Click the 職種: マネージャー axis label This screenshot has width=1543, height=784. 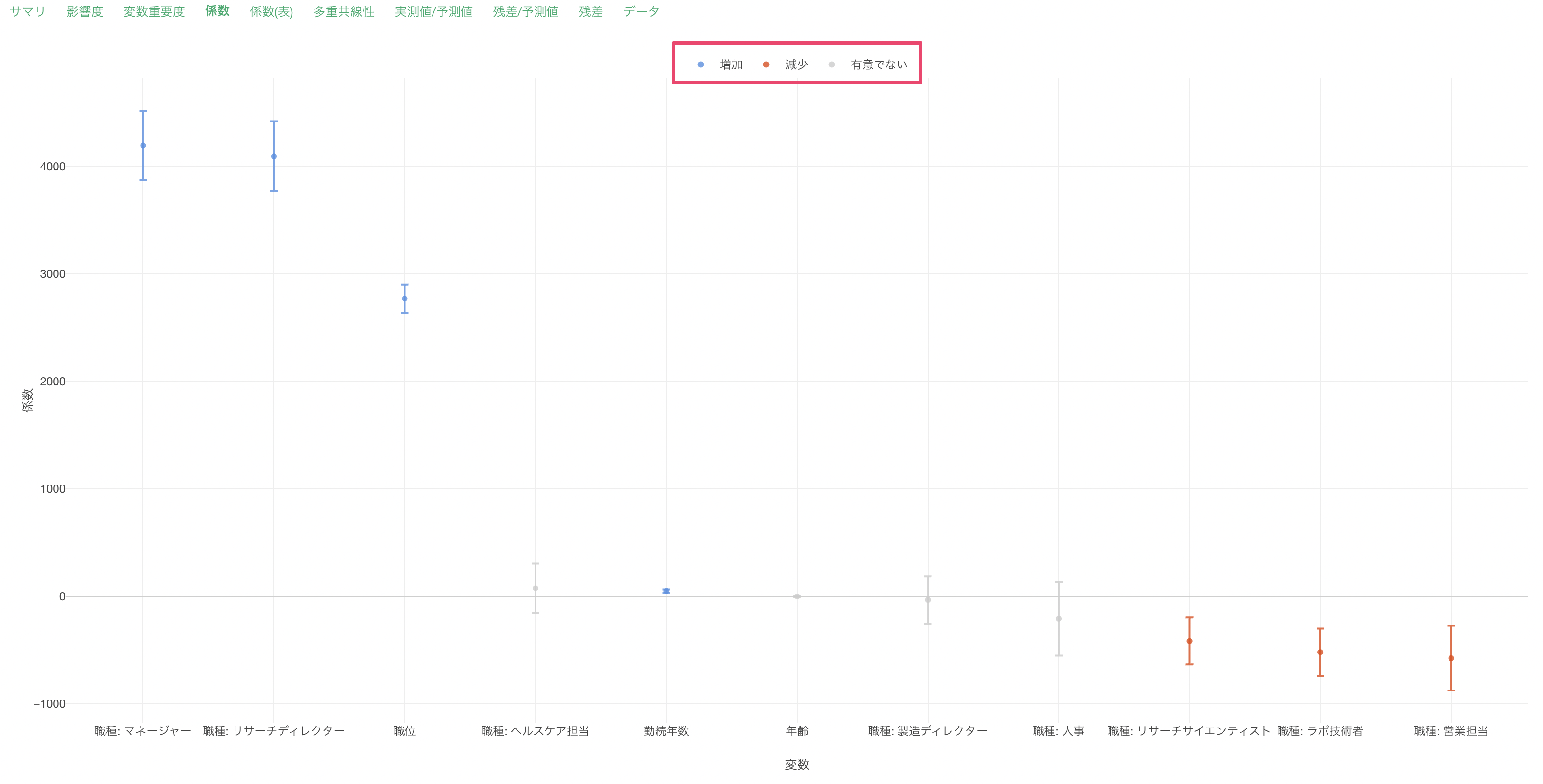(x=143, y=731)
